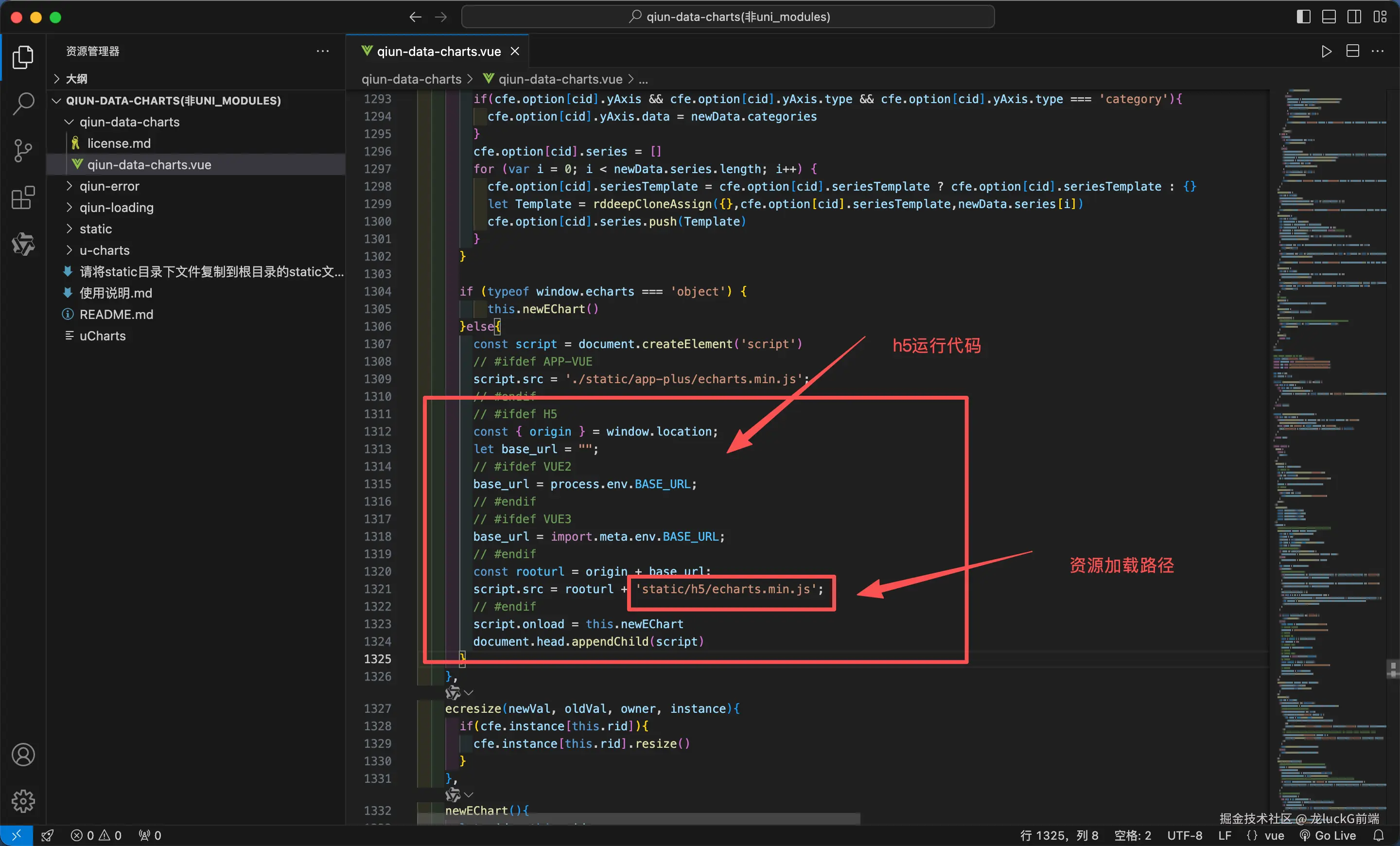Click the command center search box

[728, 17]
